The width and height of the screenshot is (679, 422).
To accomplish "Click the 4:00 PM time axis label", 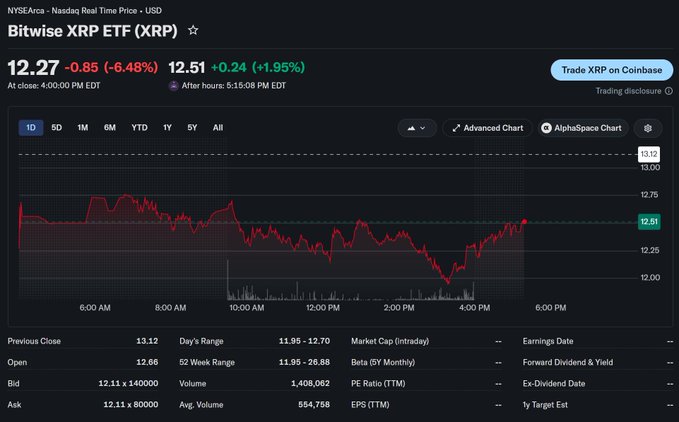I will [475, 308].
